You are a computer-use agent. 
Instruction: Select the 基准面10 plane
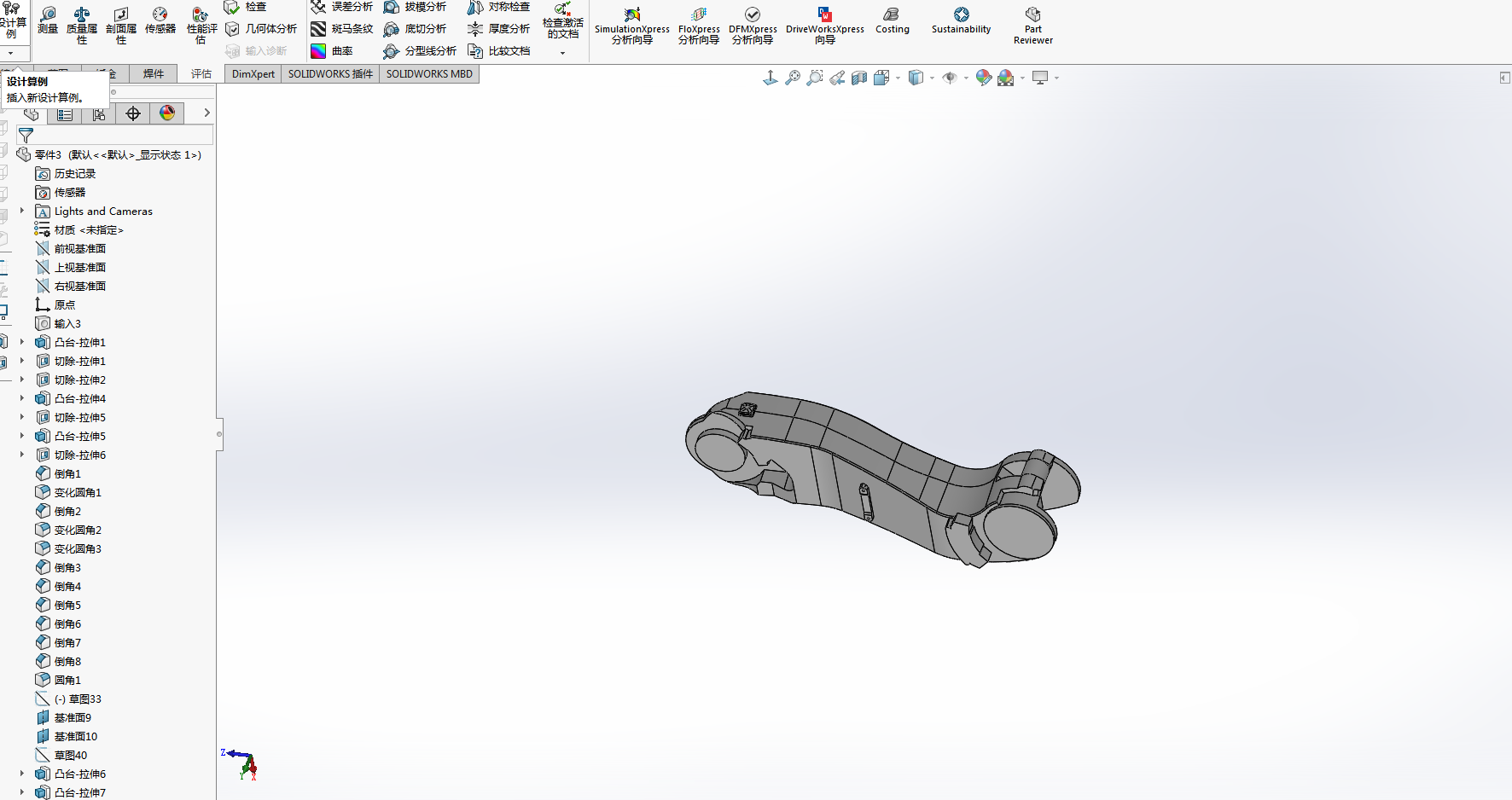[x=67, y=736]
